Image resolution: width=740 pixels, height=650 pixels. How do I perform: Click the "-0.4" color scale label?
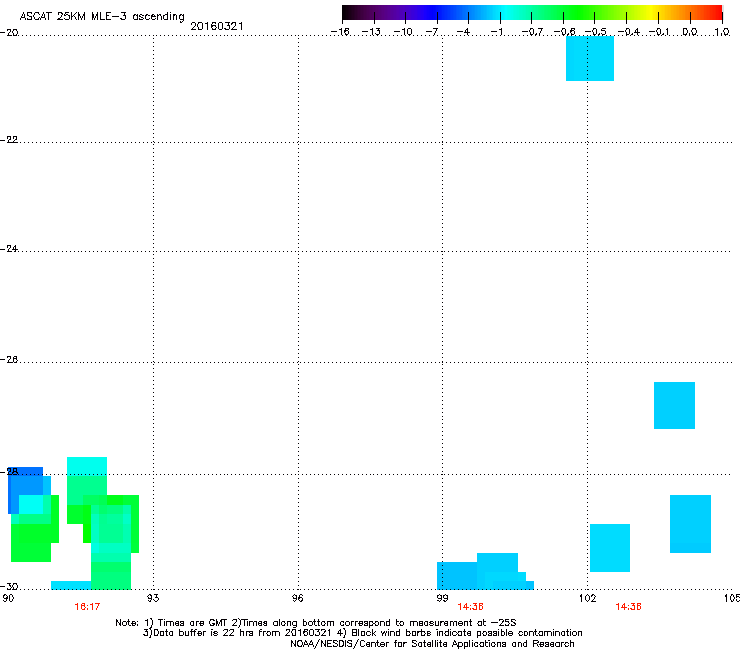click(x=628, y=32)
